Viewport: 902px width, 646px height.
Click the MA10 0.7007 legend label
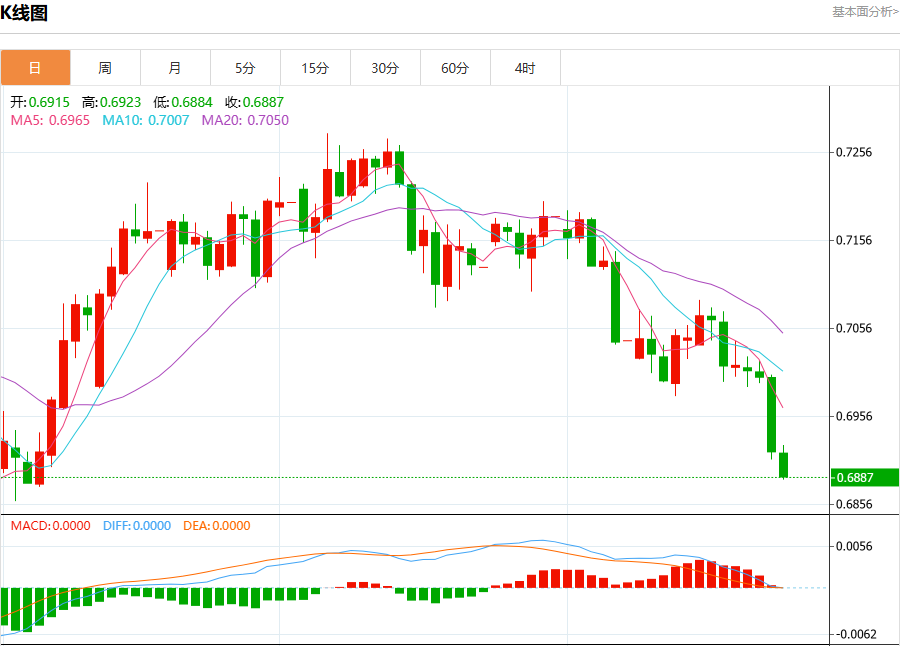[x=146, y=120]
